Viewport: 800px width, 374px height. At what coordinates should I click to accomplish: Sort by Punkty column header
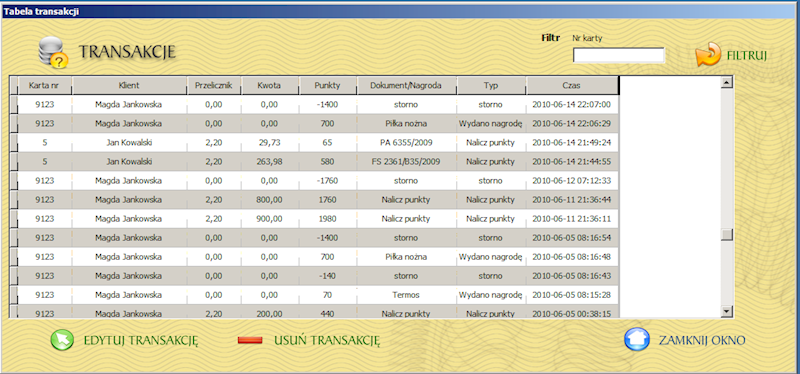click(328, 86)
